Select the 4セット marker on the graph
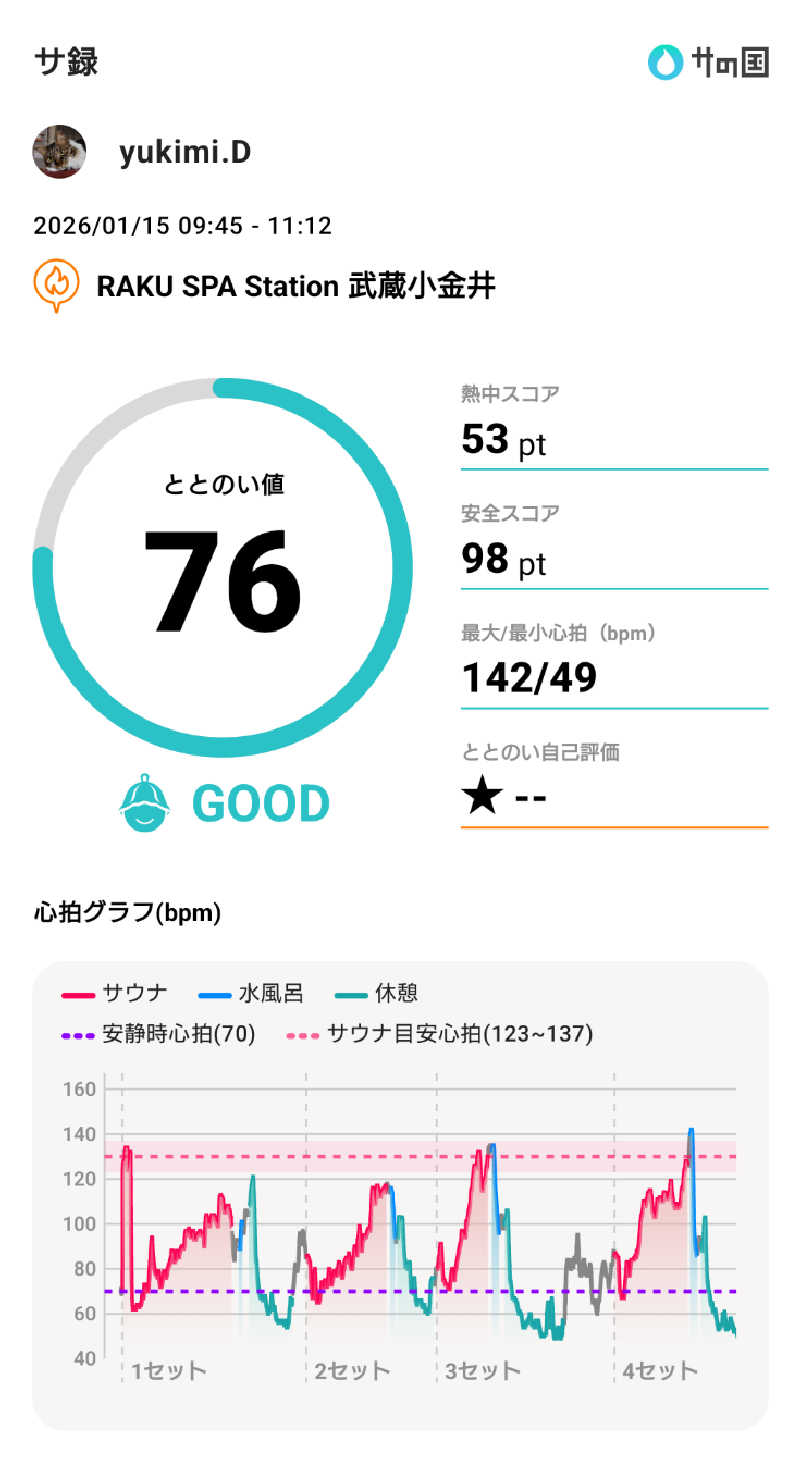The image size is (800, 1484). tap(660, 1370)
